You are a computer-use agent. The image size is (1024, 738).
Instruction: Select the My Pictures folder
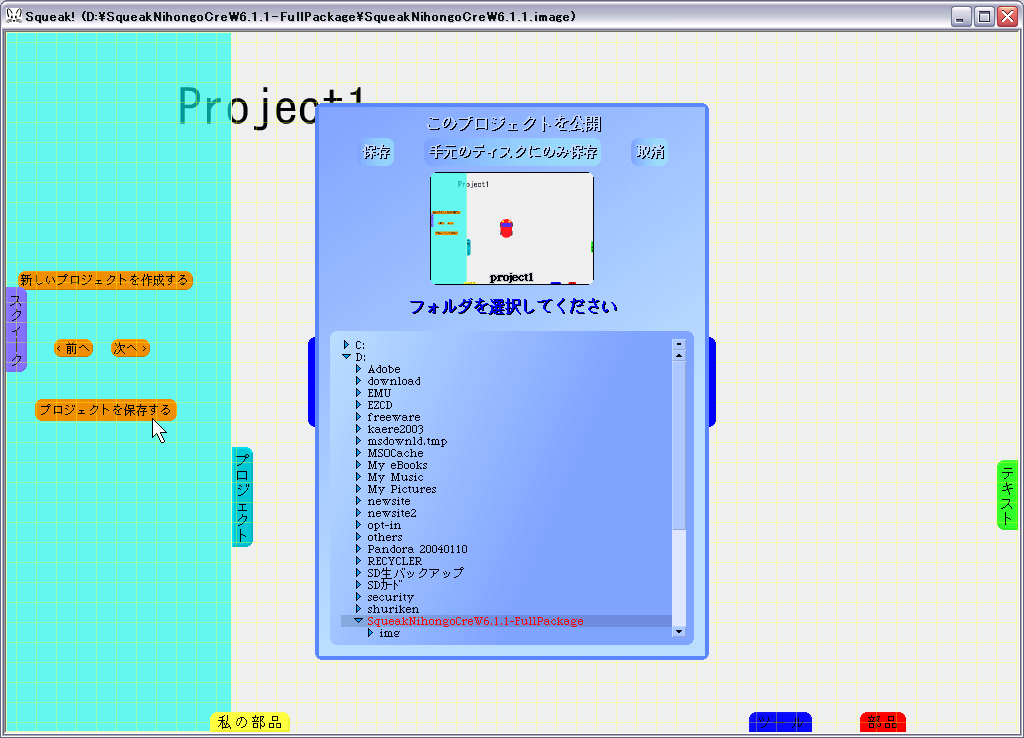pyautogui.click(x=401, y=489)
